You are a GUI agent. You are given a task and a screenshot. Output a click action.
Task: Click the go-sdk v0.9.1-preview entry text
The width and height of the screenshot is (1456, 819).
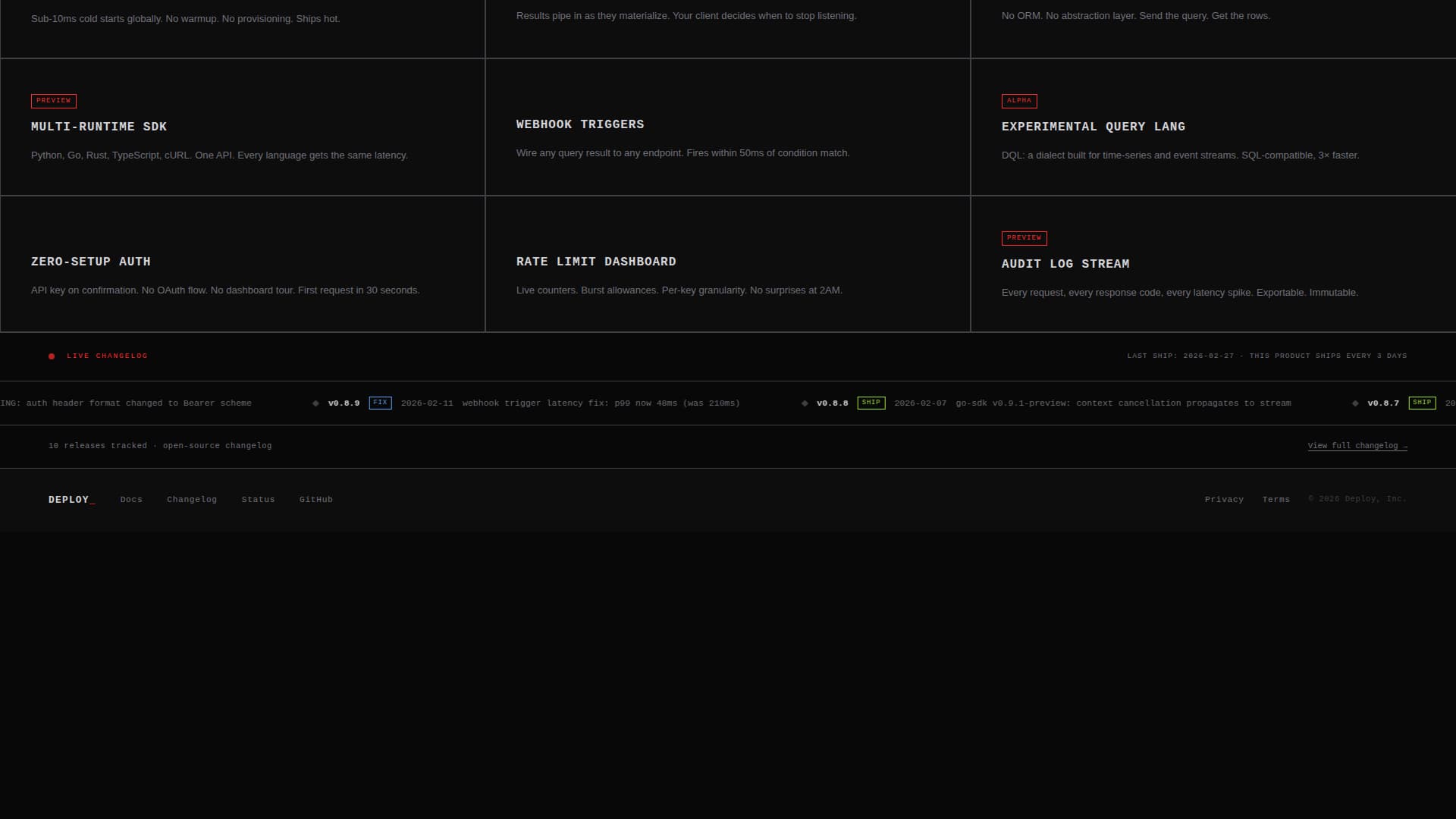1123,403
